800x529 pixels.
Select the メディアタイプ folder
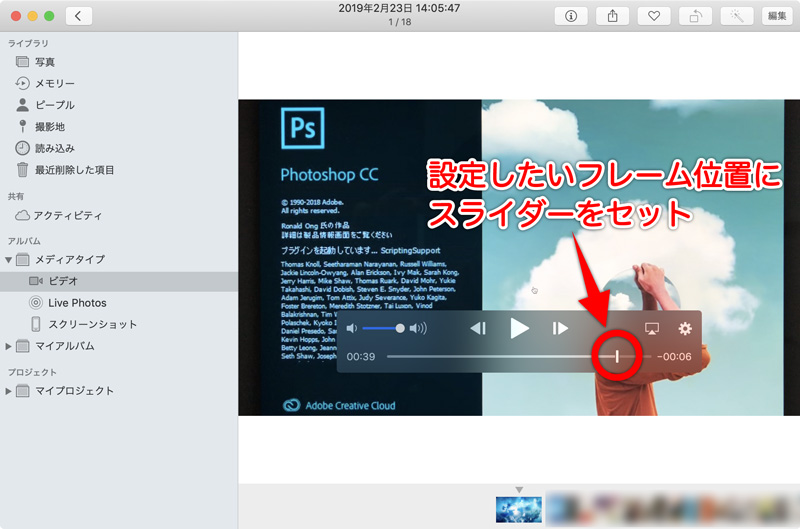(x=119, y=260)
